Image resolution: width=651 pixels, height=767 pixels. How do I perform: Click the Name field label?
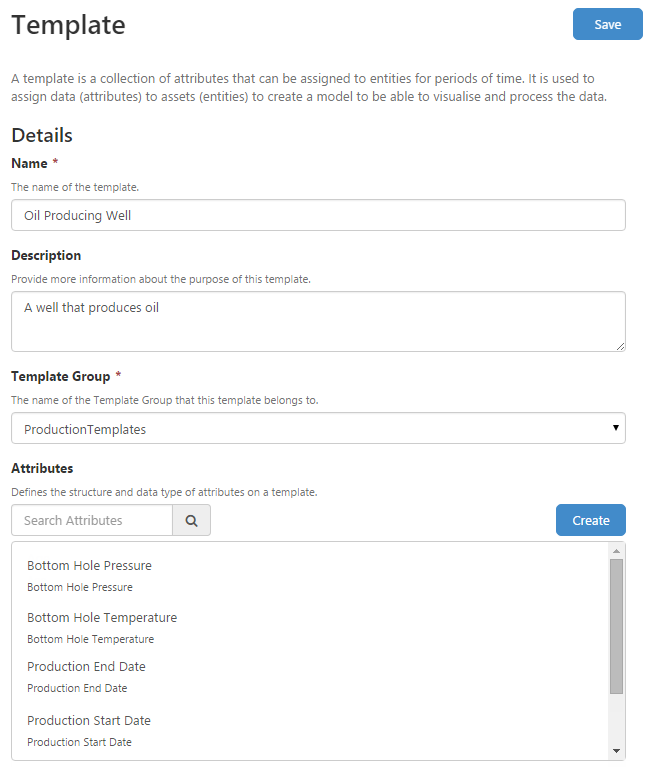[x=29, y=163]
